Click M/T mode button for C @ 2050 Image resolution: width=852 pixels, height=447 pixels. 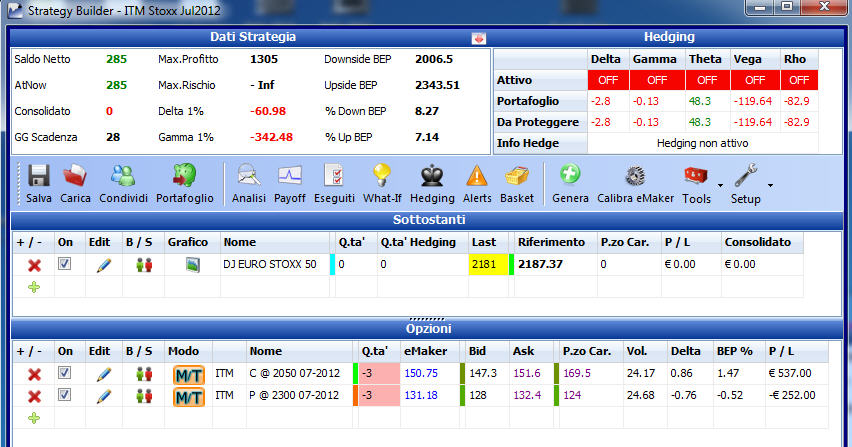coord(189,375)
